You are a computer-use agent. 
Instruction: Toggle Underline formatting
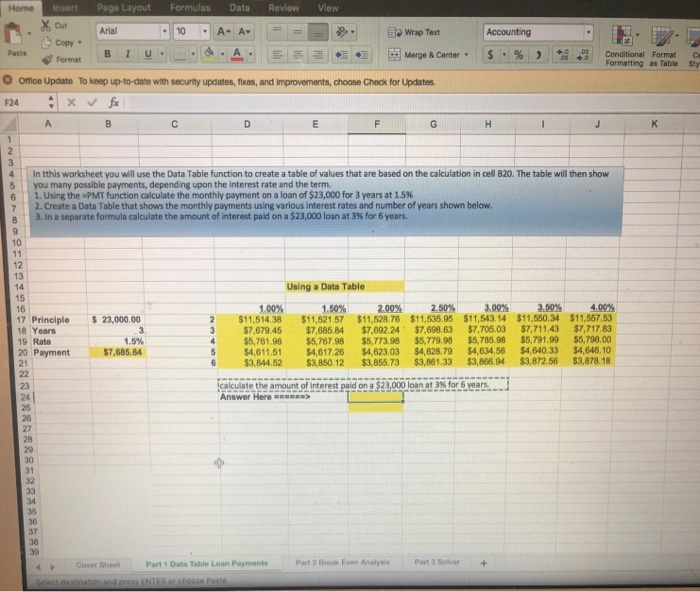(148, 54)
